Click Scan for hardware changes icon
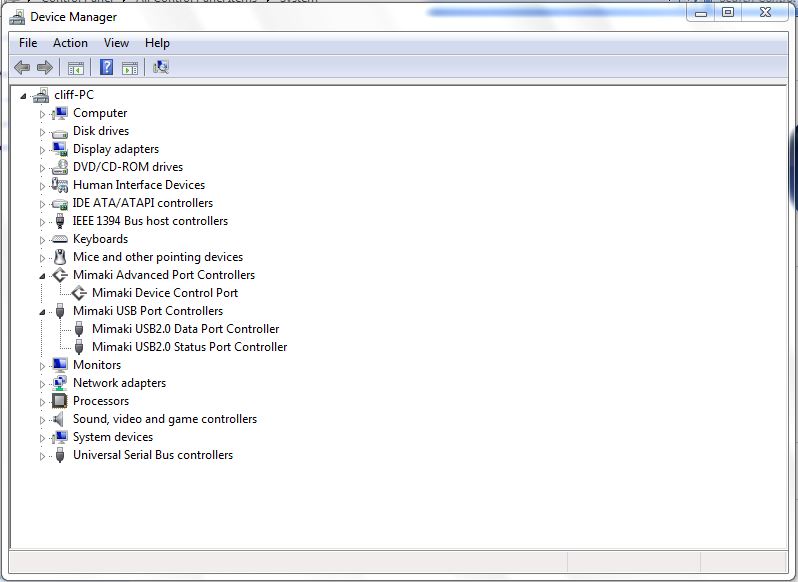This screenshot has height=582, width=798. 161,67
